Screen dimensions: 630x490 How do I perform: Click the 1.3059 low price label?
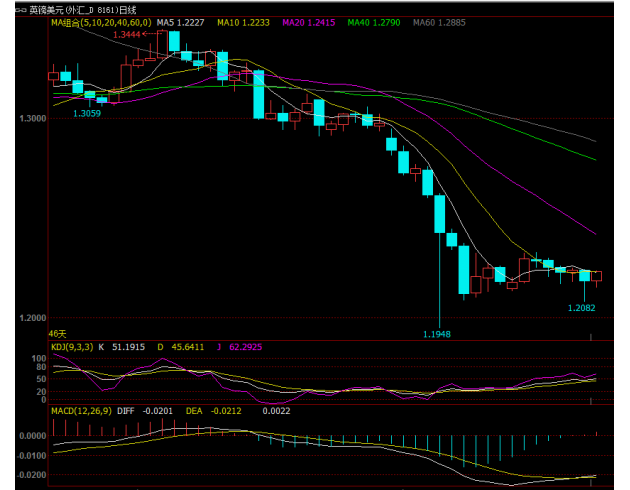click(87, 114)
